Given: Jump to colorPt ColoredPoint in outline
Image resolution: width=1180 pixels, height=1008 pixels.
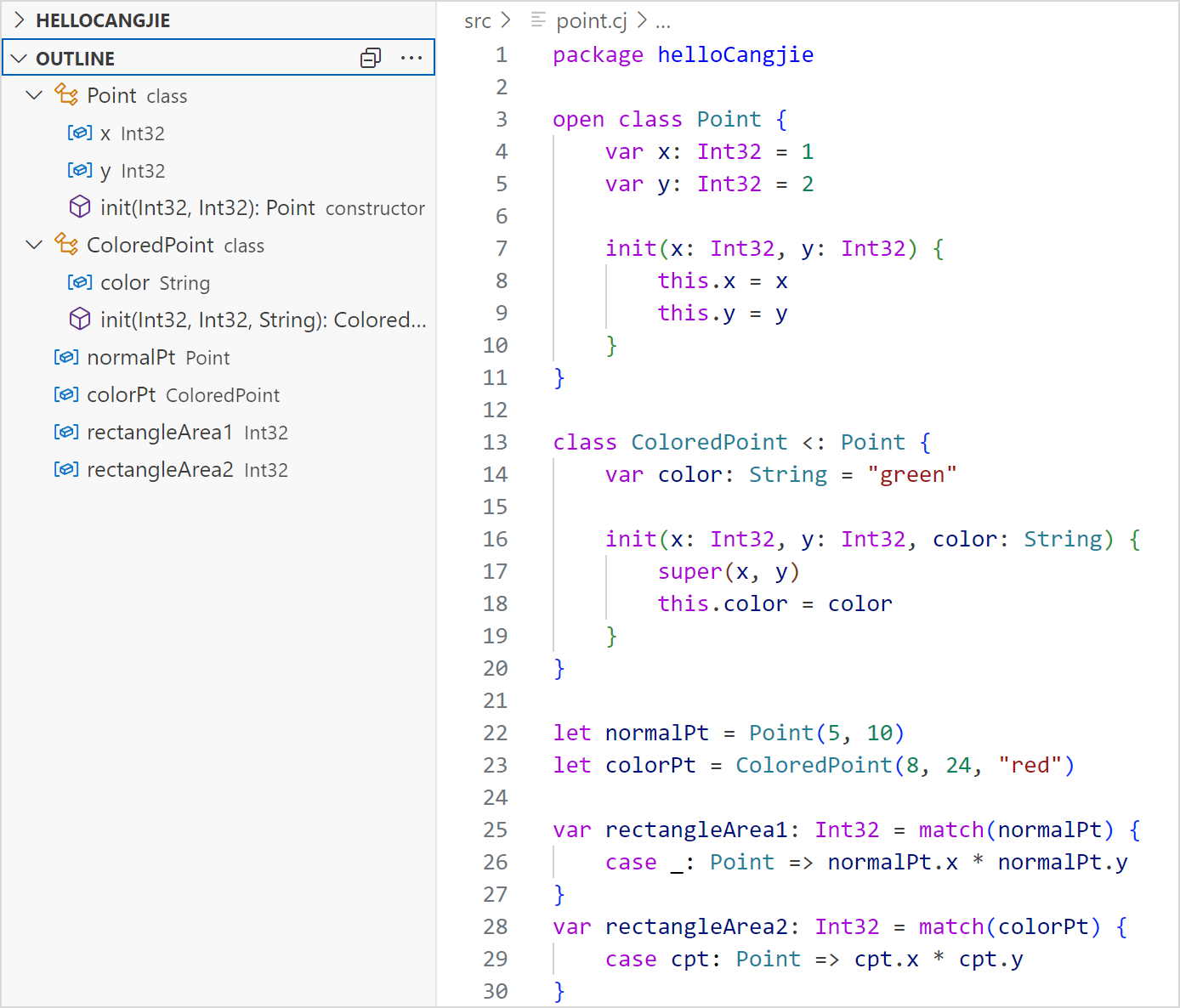Looking at the screenshot, I should pos(183,395).
